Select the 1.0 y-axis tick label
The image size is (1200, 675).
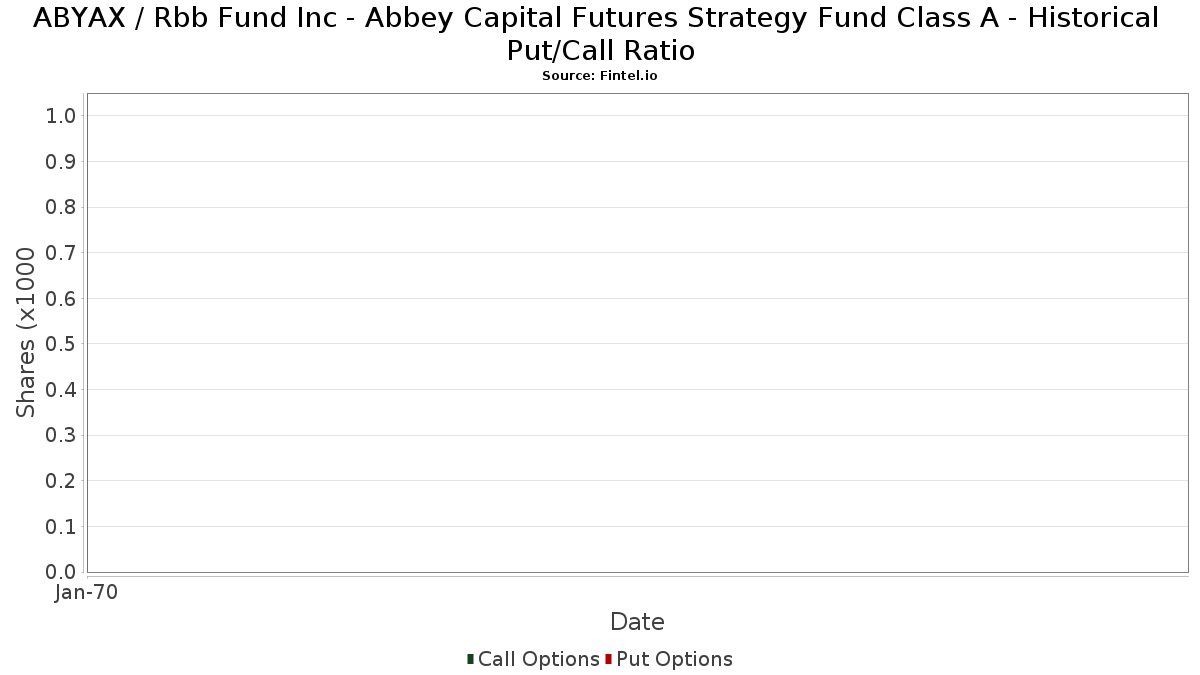point(61,116)
